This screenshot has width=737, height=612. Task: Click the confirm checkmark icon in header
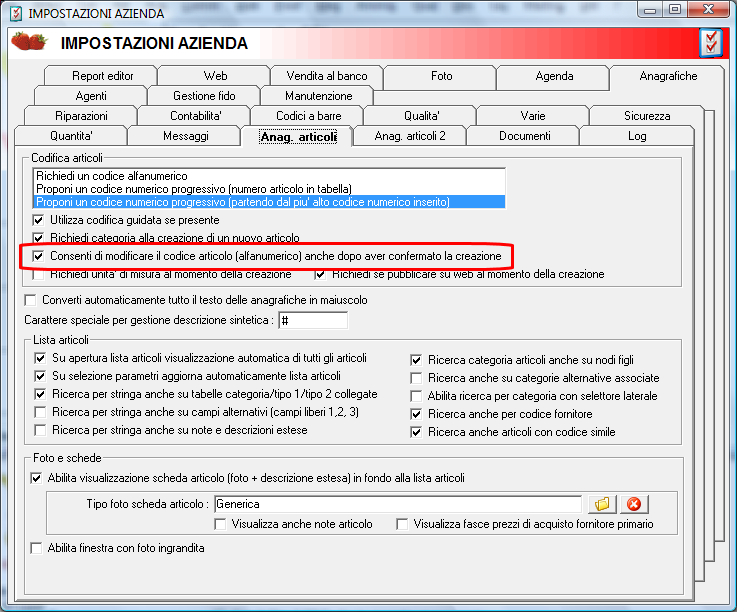(x=711, y=43)
